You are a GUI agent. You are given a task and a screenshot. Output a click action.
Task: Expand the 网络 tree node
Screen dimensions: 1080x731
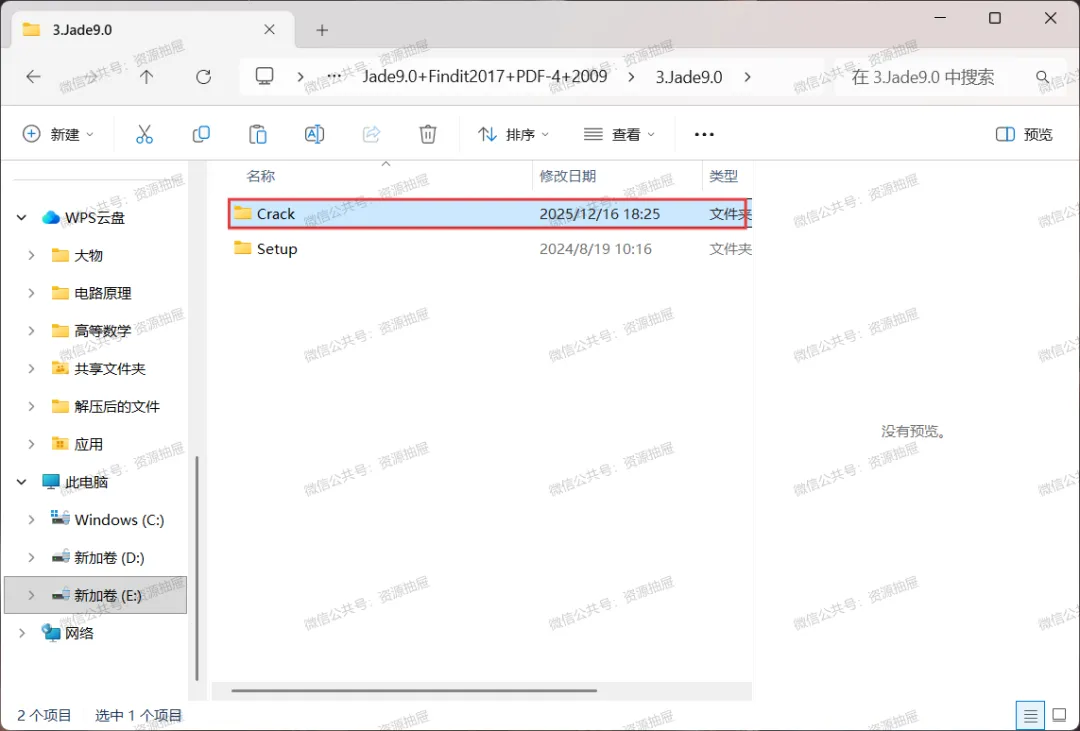[x=22, y=633]
